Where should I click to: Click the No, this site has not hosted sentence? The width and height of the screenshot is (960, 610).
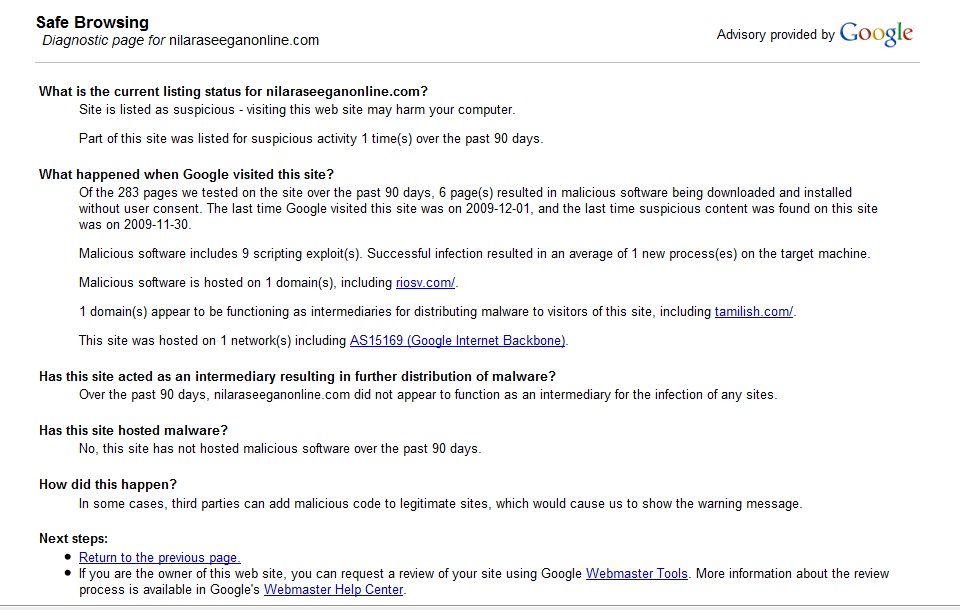pos(280,449)
